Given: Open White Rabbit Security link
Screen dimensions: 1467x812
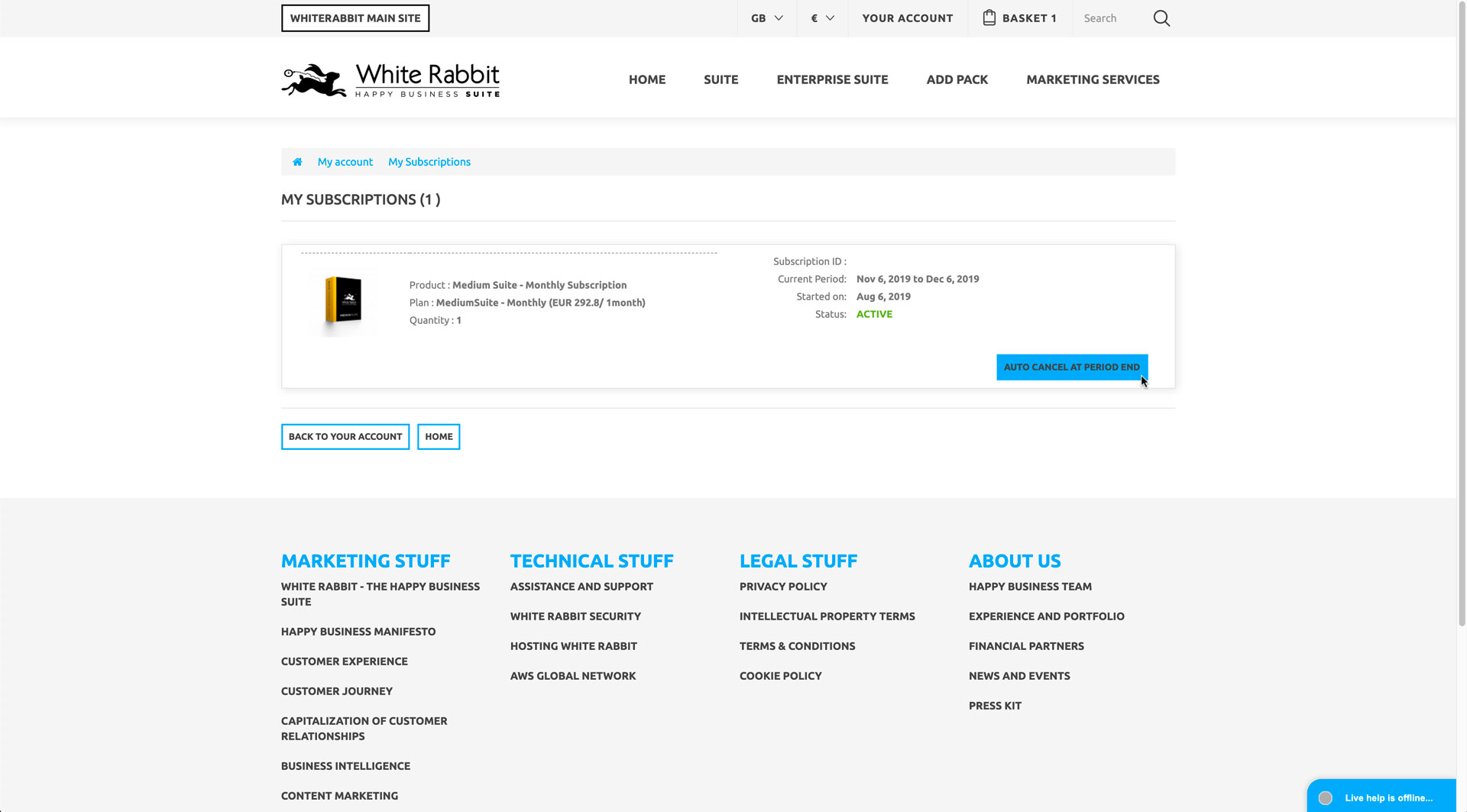Looking at the screenshot, I should (x=575, y=616).
